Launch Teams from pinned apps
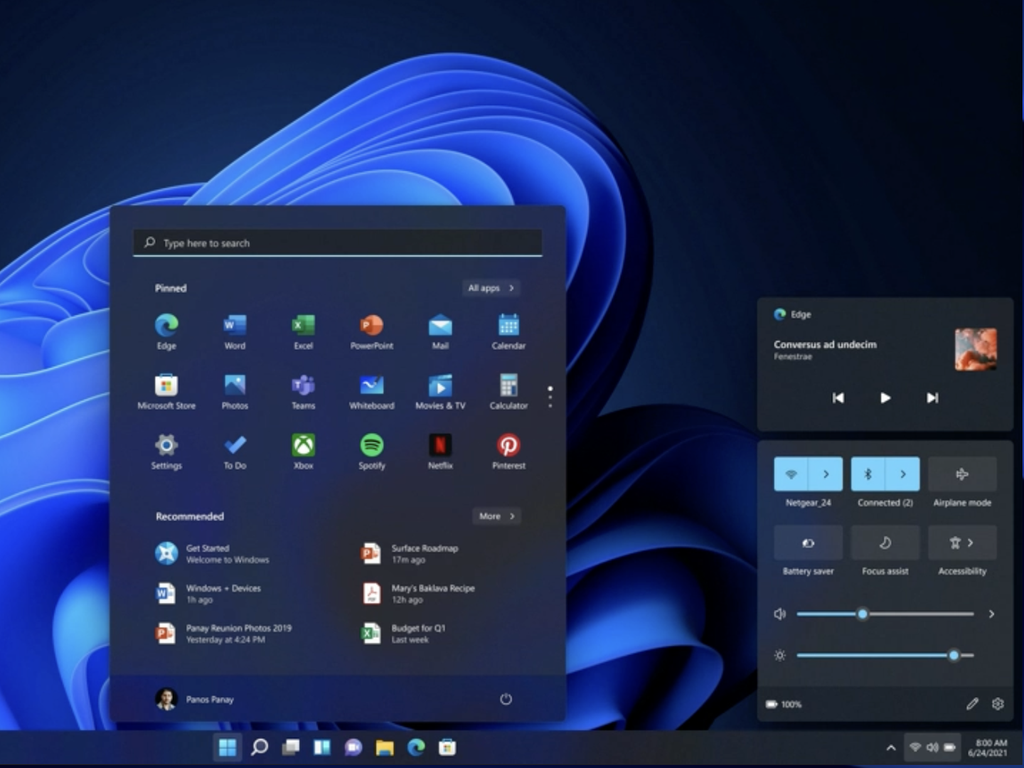Viewport: 1024px width, 768px height. click(304, 392)
